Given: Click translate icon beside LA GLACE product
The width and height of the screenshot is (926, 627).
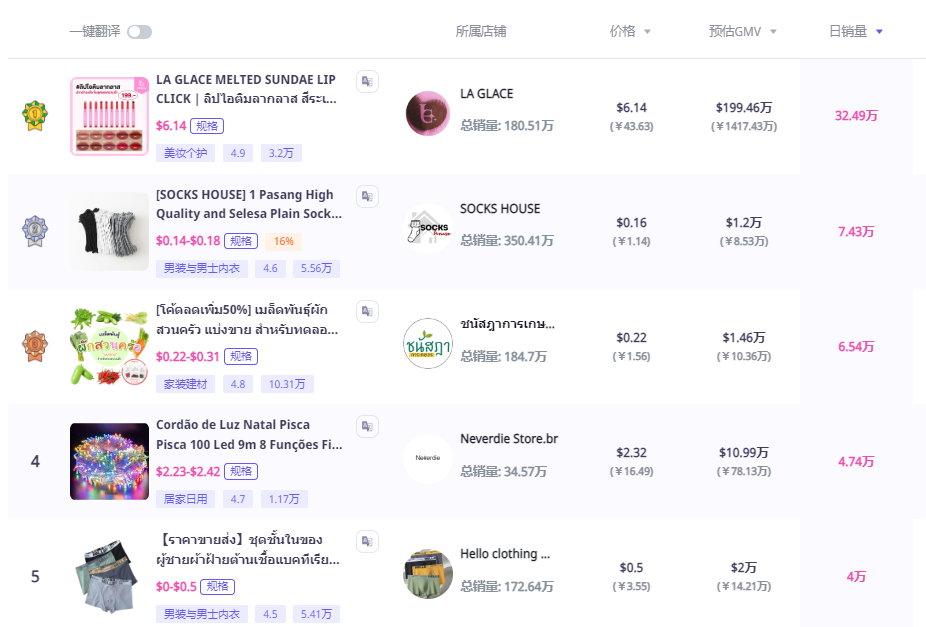Looking at the screenshot, I should [x=367, y=81].
